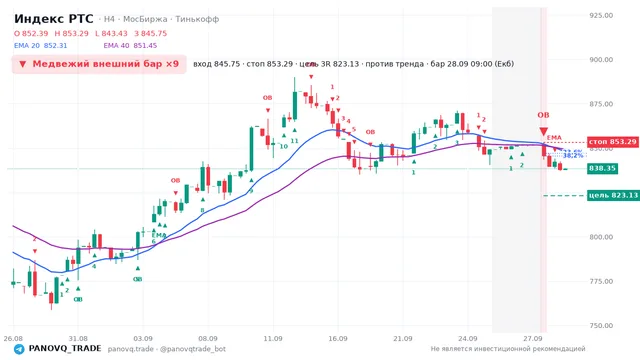Select the 'Индекс РТС' chart title
The height and width of the screenshot is (360, 640).
(x=53, y=19)
